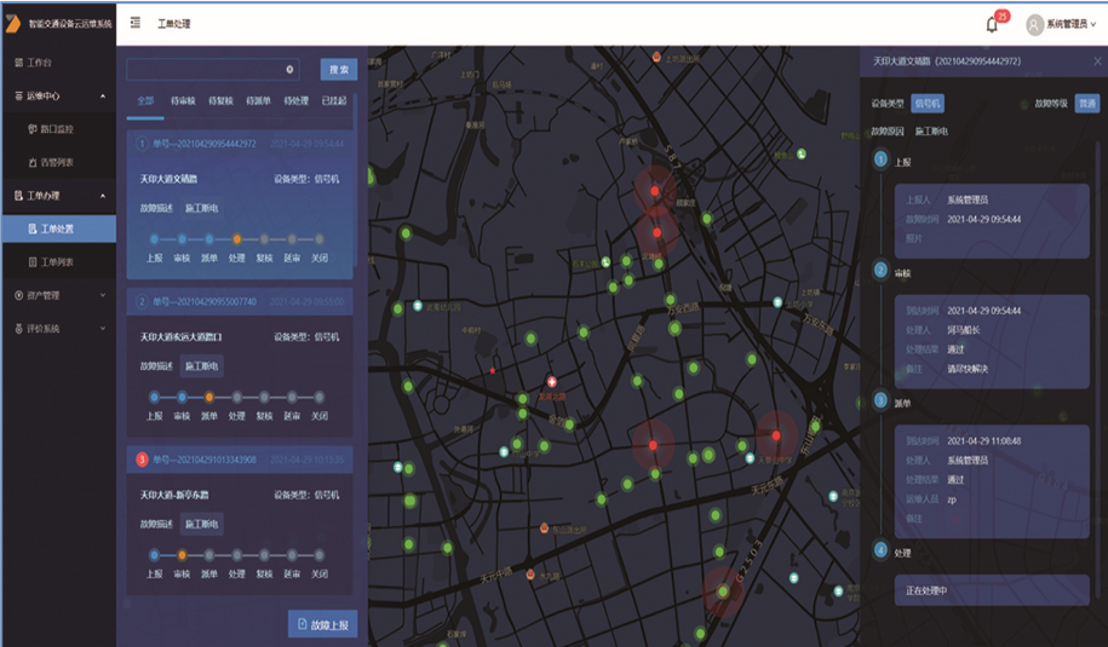Close the 天印大道文靖路 detail panel
The image size is (1108, 647).
1097,62
